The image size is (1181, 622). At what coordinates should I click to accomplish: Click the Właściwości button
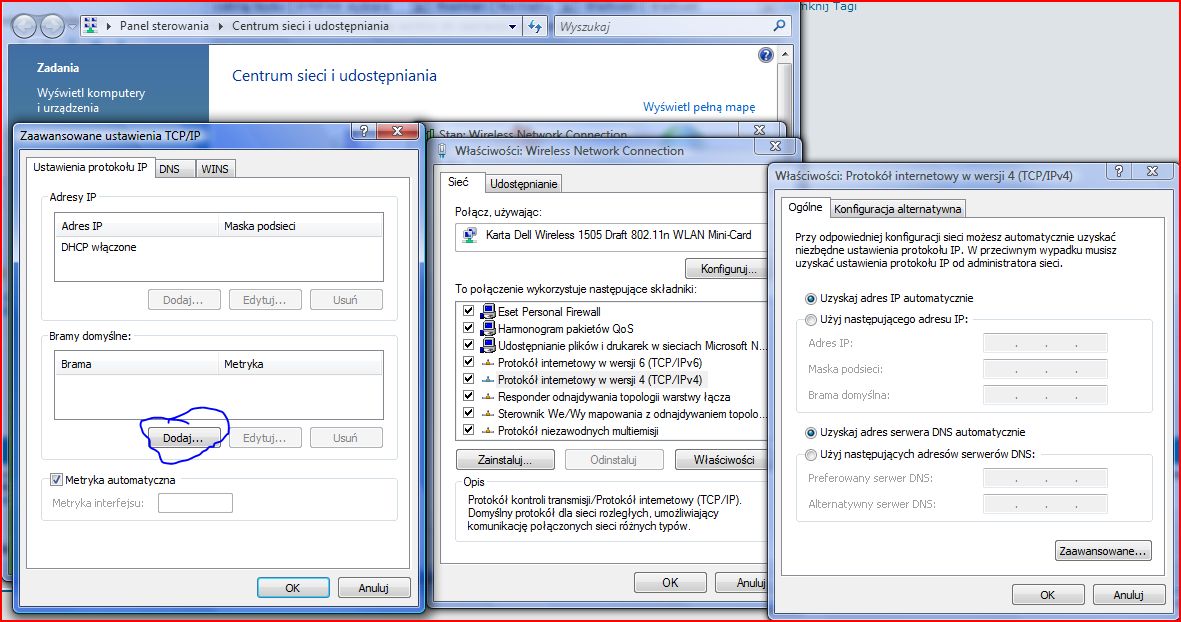[x=723, y=459]
